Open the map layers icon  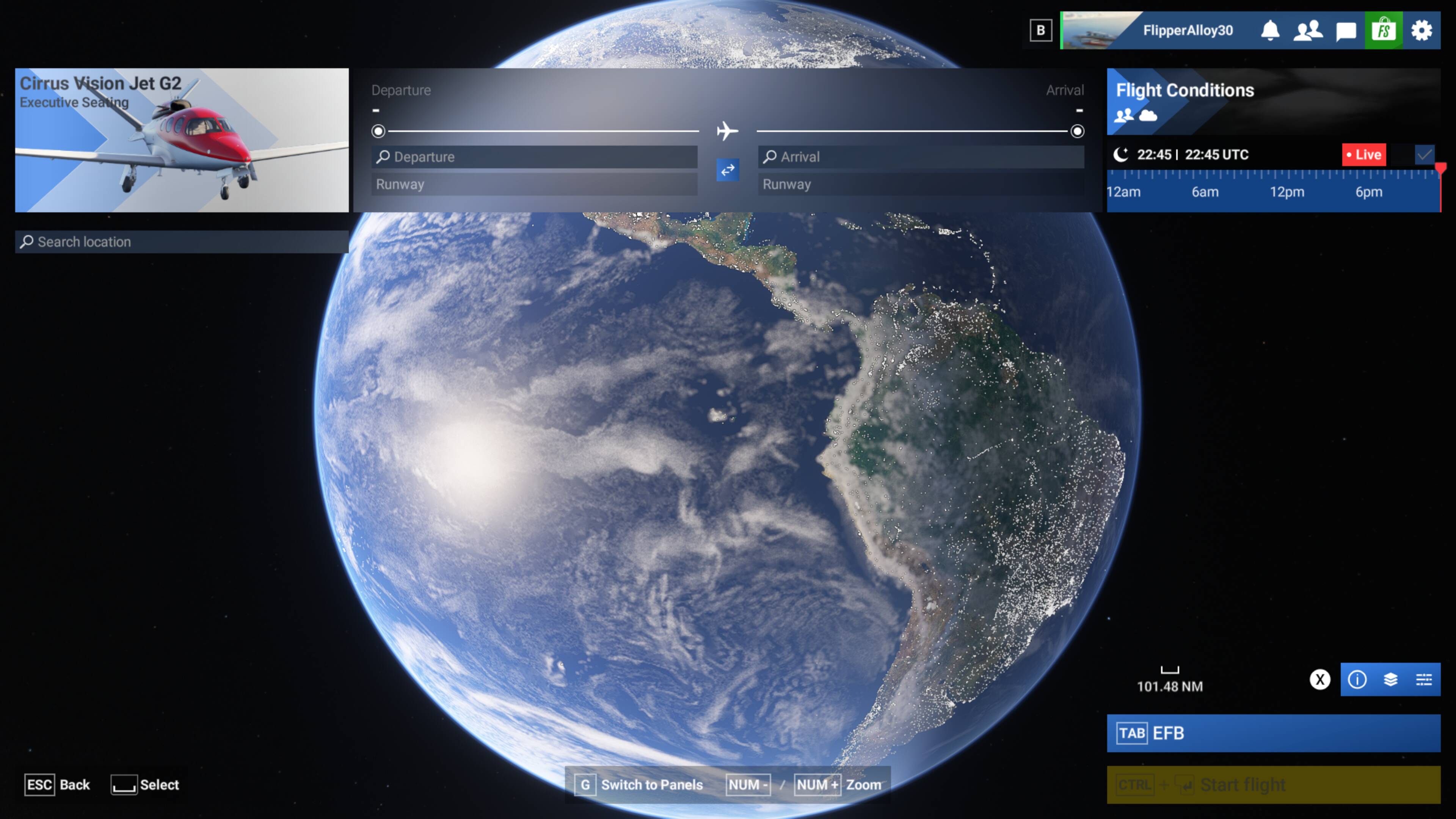[x=1390, y=679]
